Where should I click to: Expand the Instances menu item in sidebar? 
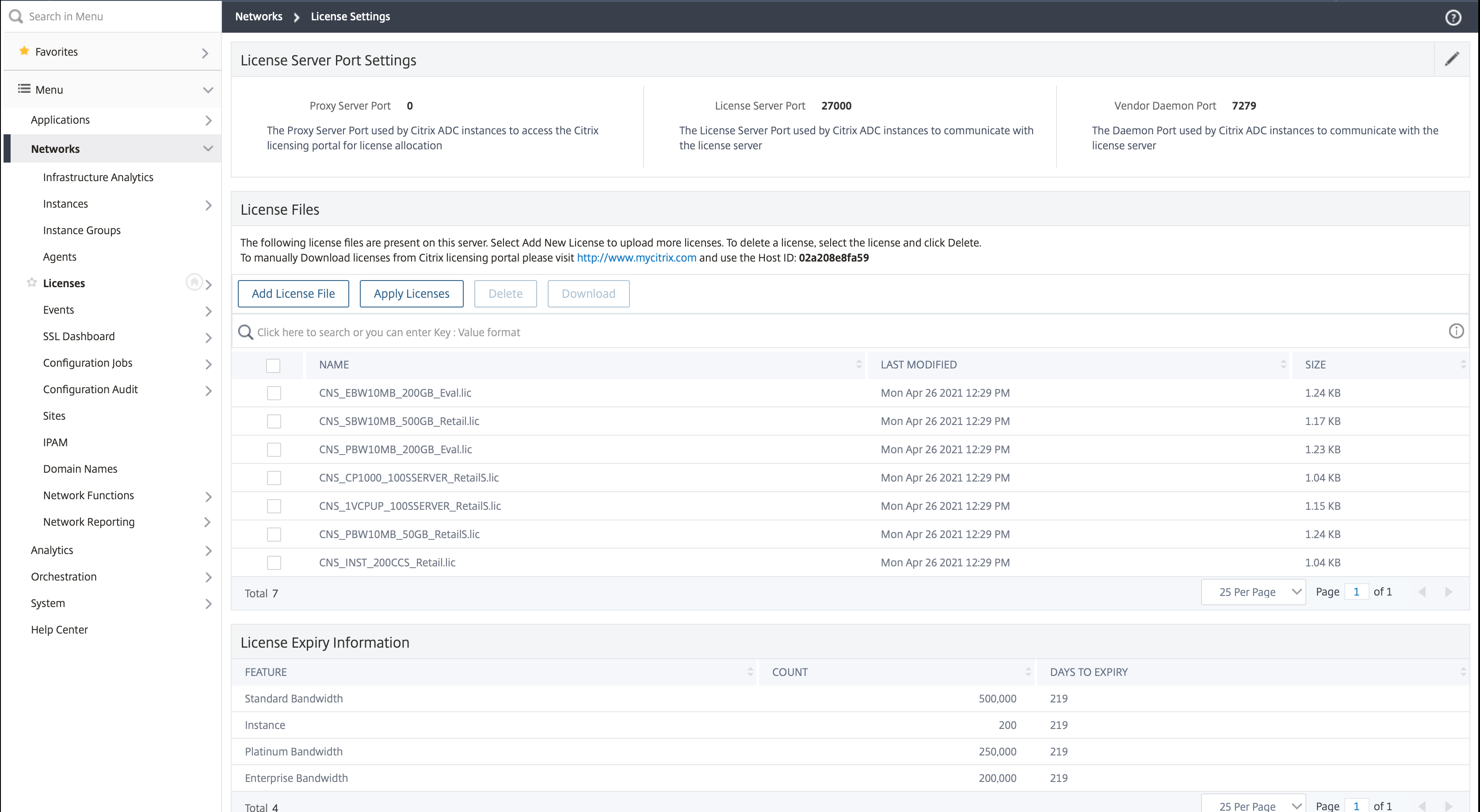[x=208, y=205]
